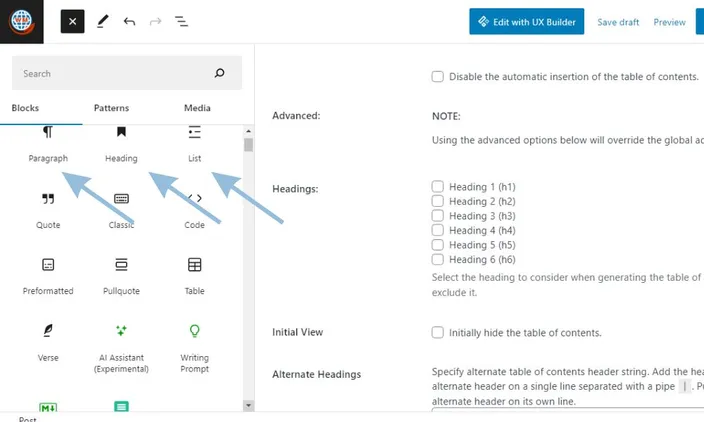Switch to the Patterns tab
704x422 pixels.
[x=111, y=108]
